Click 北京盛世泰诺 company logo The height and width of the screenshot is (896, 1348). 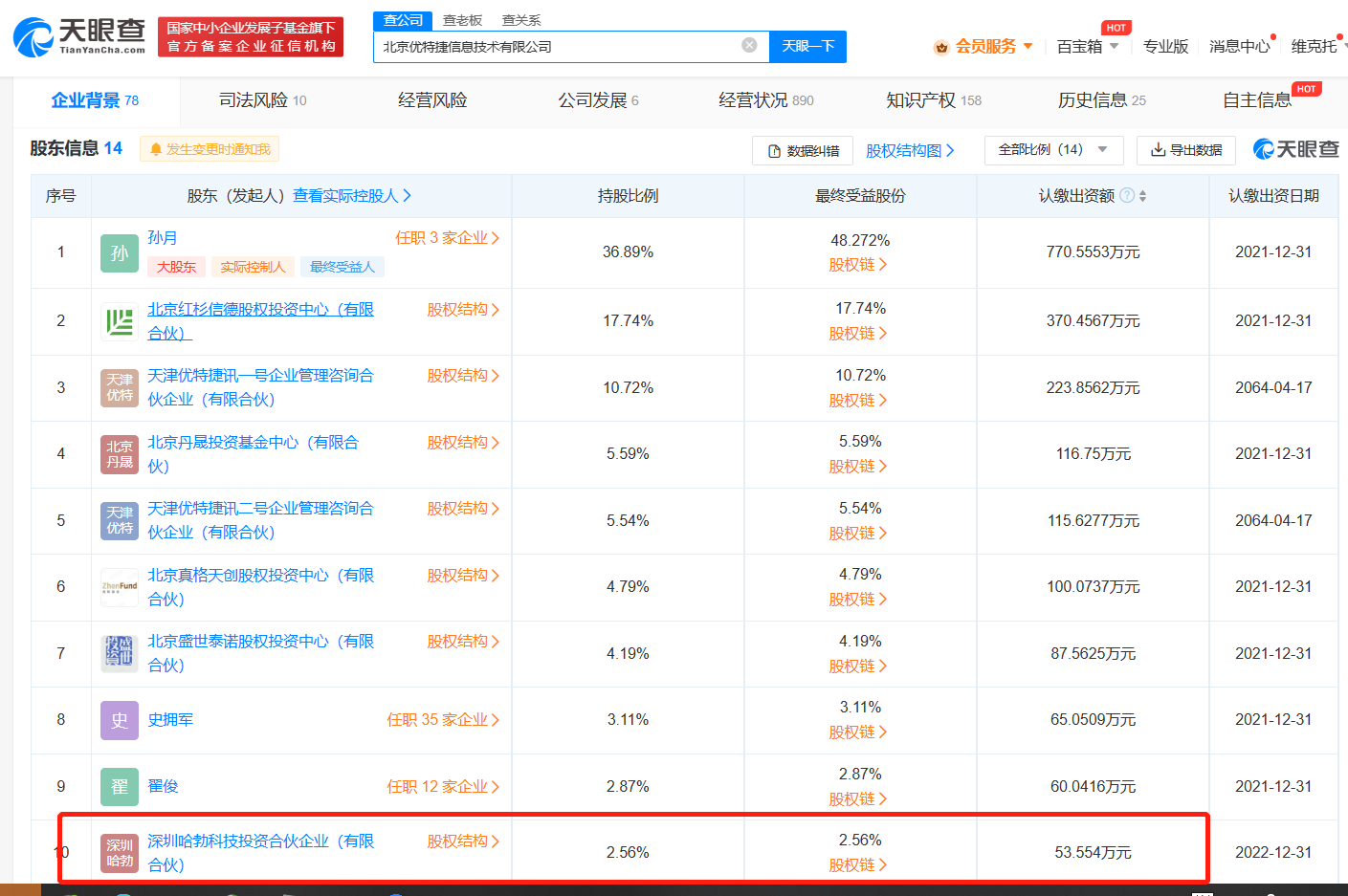(120, 653)
